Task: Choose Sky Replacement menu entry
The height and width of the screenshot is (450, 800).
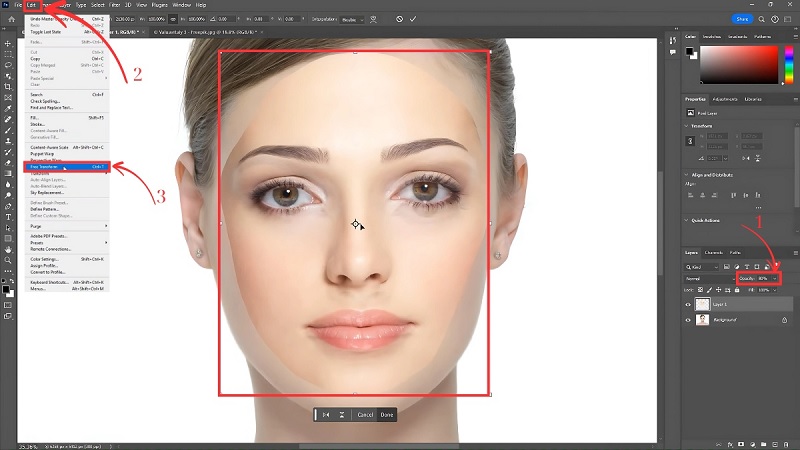Action: click(67, 193)
